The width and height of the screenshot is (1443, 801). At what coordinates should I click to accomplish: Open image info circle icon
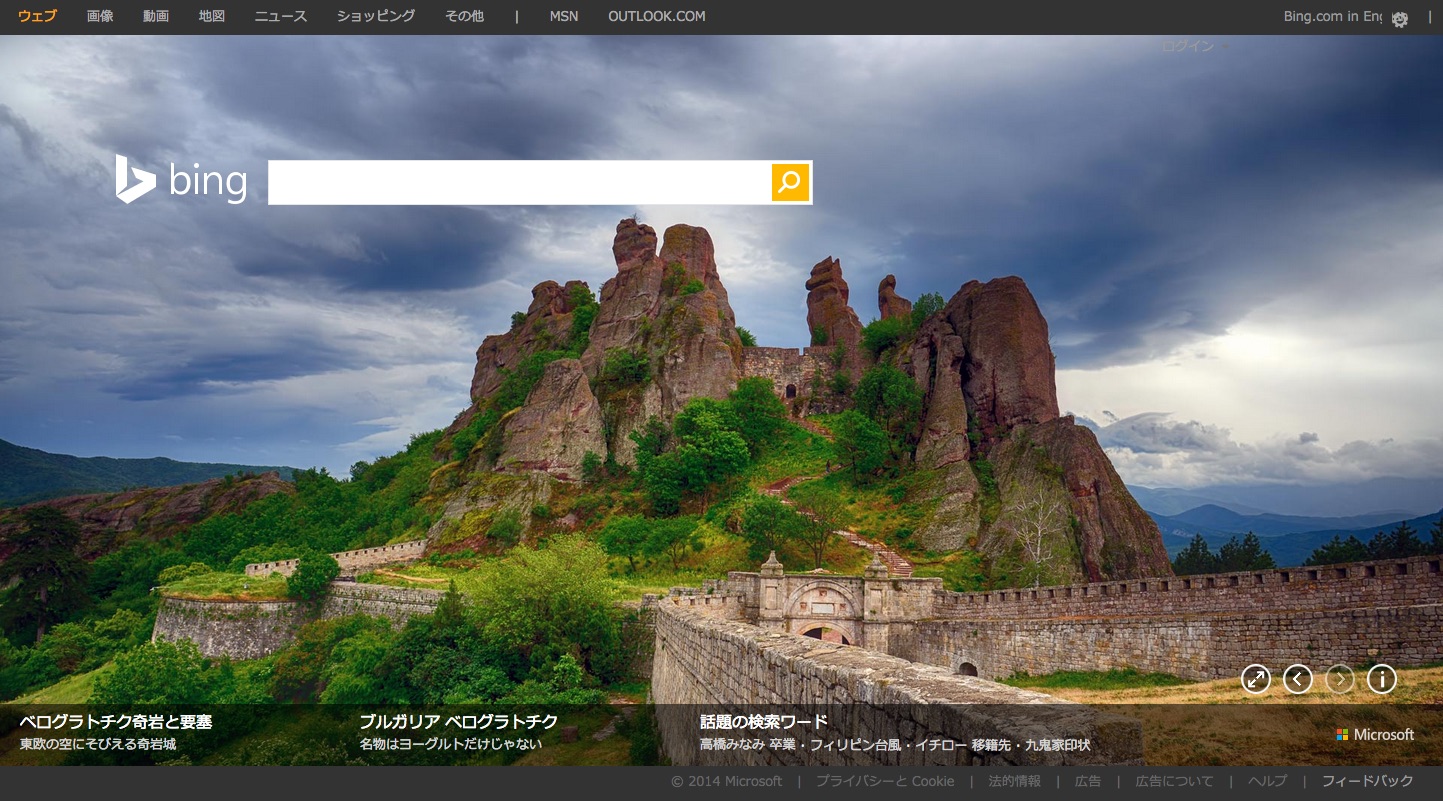[x=1381, y=679]
